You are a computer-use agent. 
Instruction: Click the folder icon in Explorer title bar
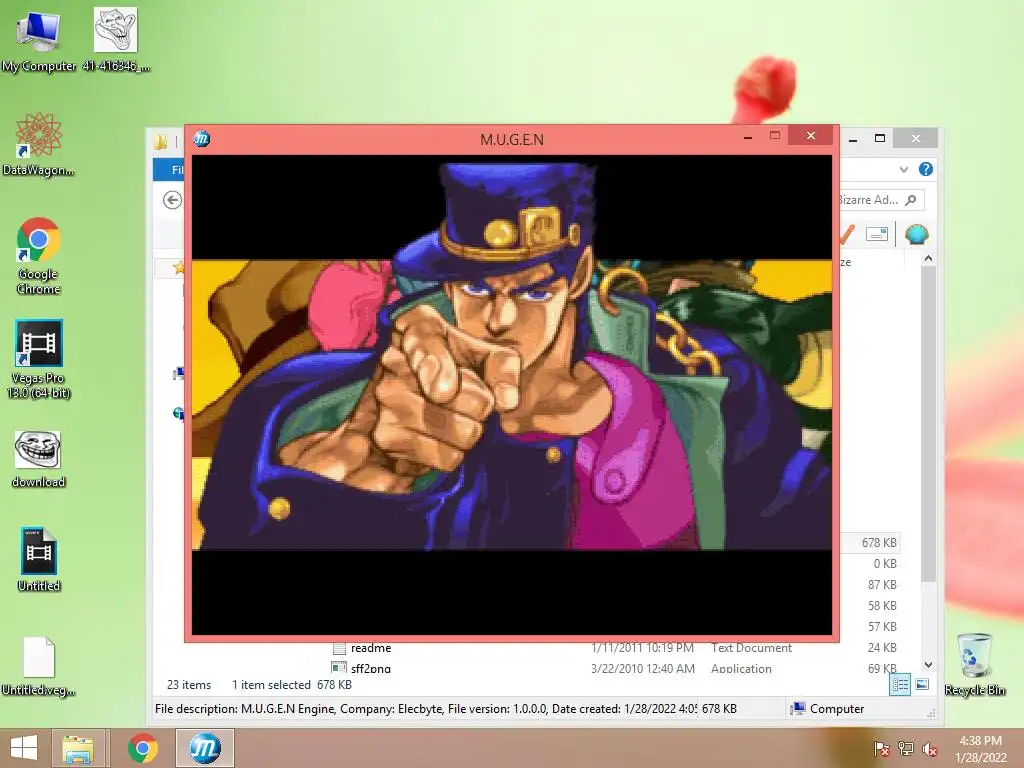(x=161, y=141)
